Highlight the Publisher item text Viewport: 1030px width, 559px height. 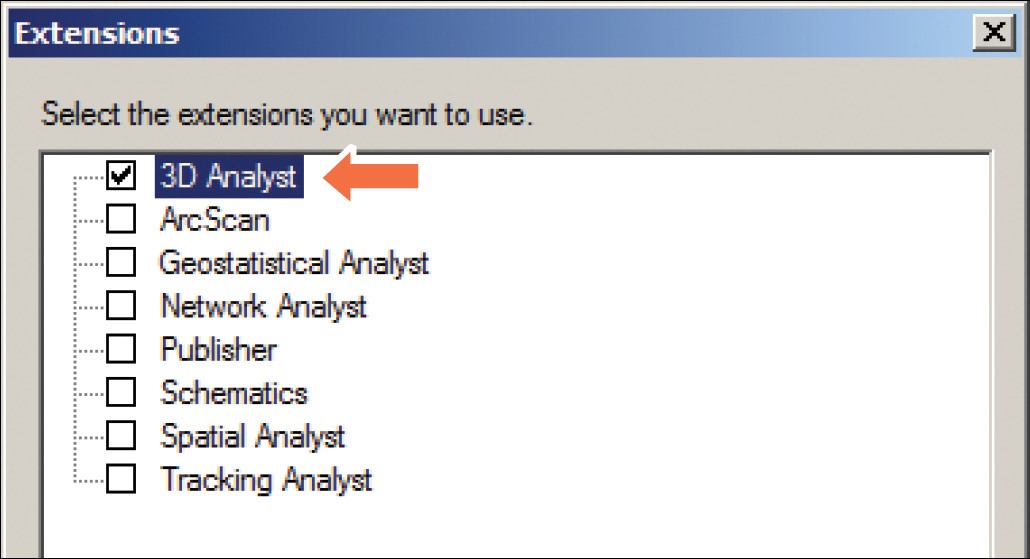click(x=218, y=350)
